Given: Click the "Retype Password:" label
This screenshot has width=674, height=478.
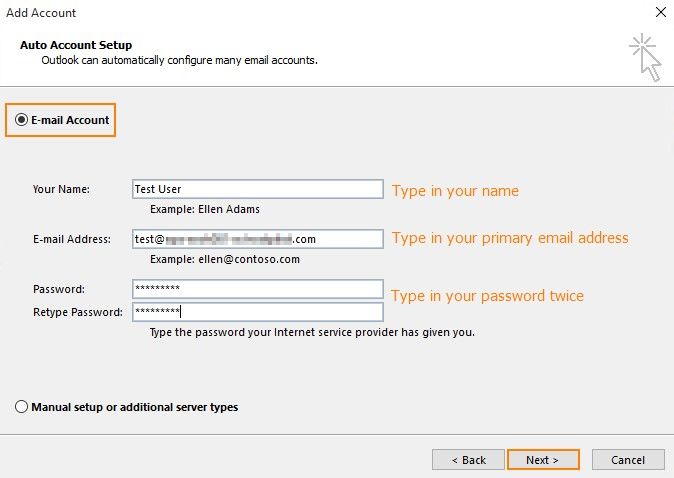Looking at the screenshot, I should coord(77,312).
